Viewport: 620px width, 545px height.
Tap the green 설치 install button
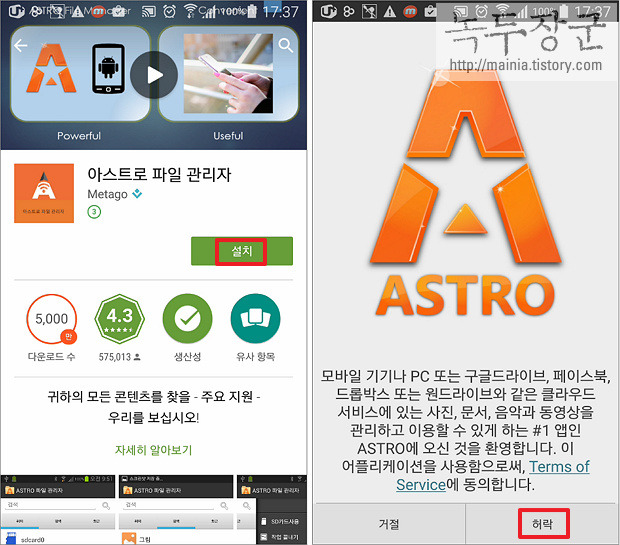click(242, 251)
